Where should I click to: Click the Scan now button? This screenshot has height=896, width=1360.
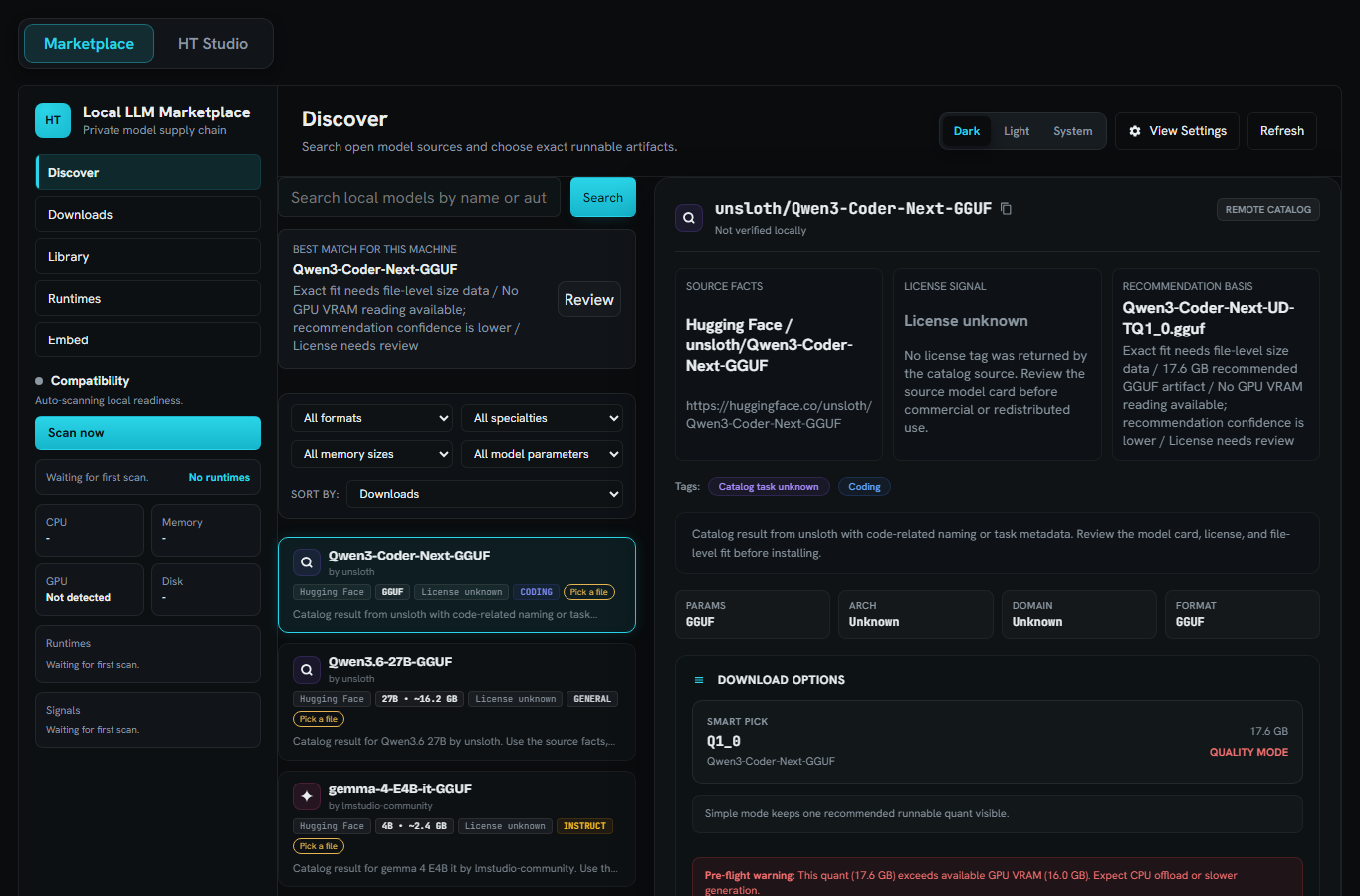click(x=147, y=433)
